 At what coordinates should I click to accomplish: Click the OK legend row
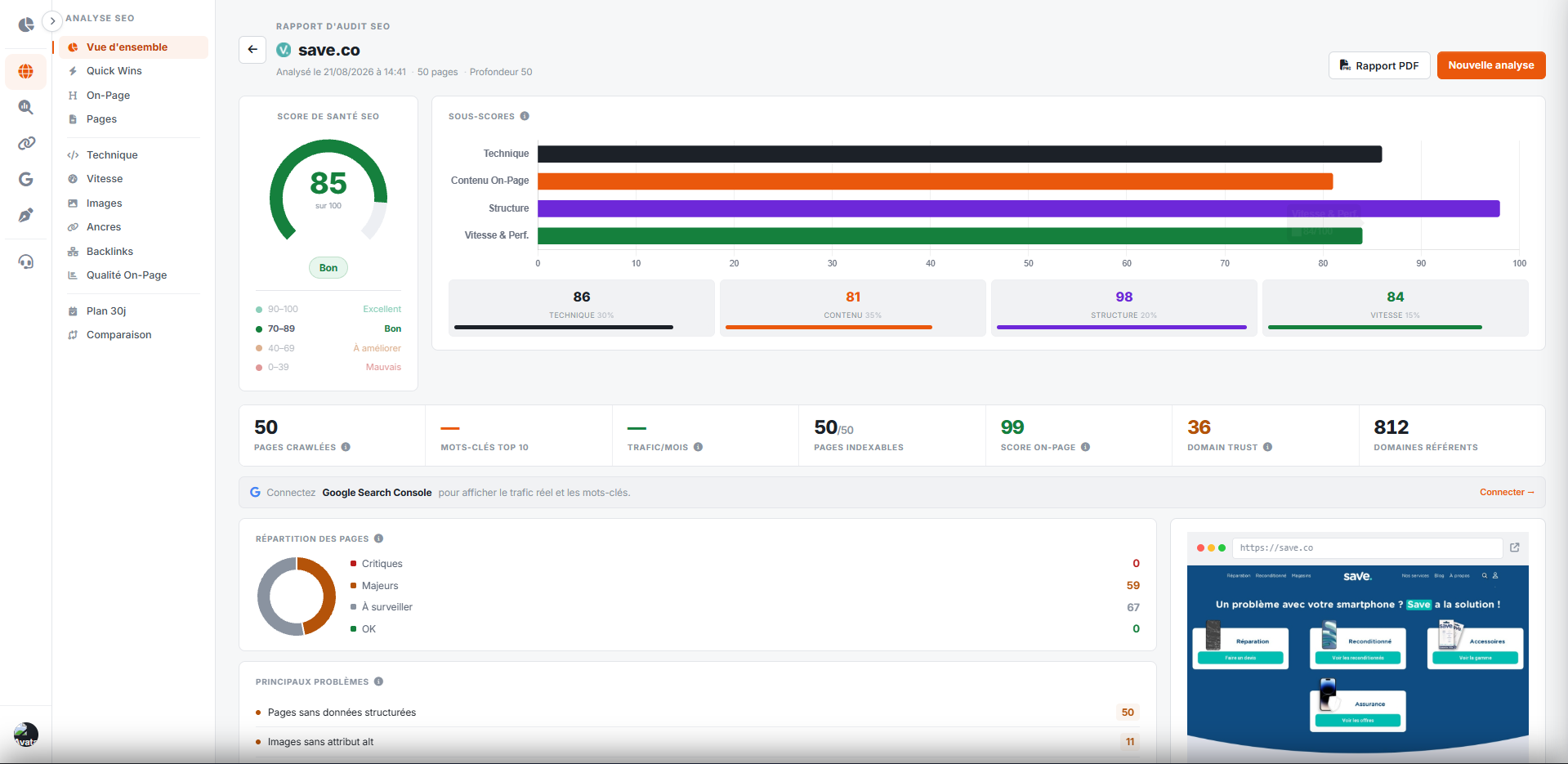point(745,629)
